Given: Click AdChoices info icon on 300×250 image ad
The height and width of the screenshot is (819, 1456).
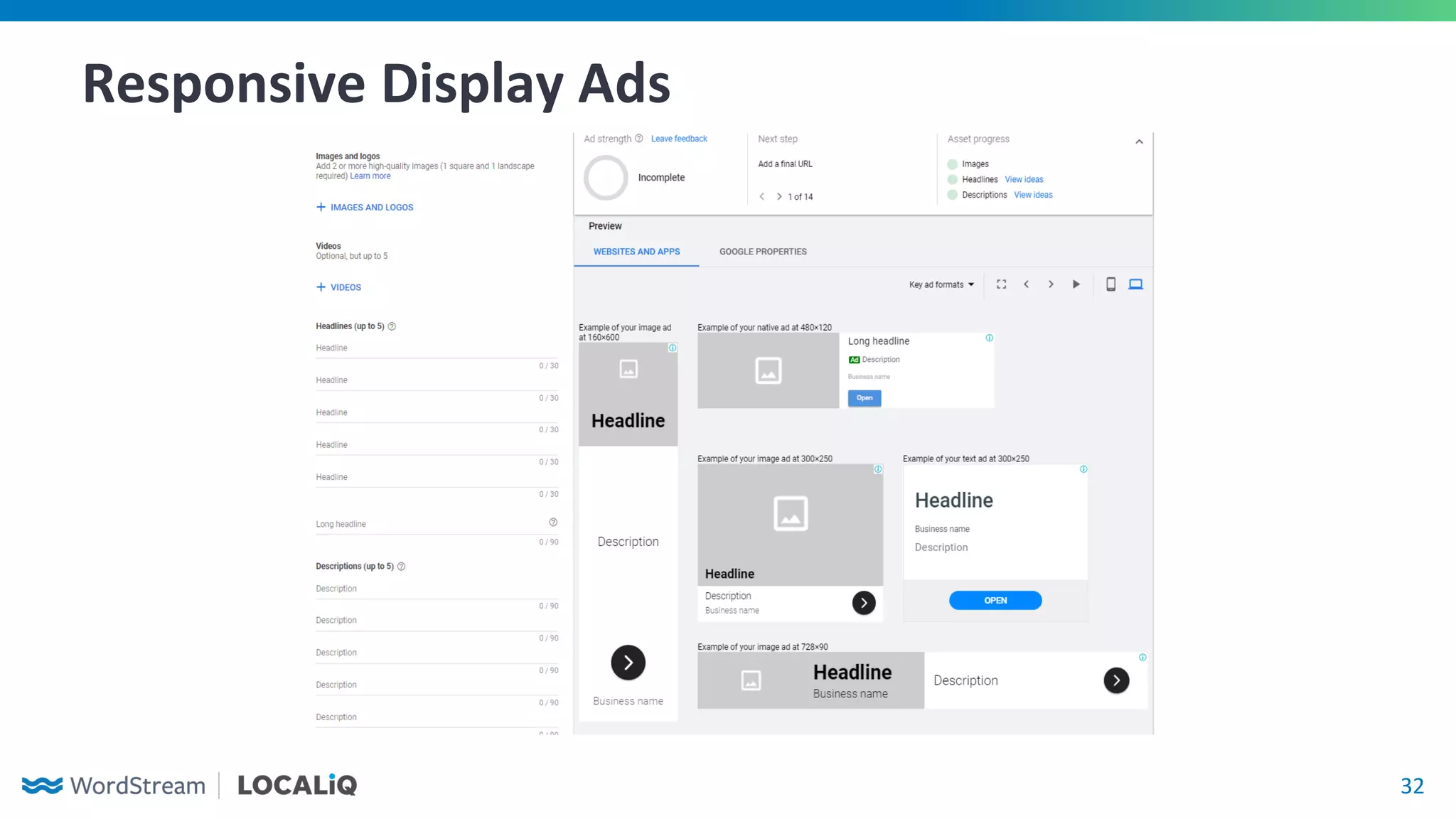Looking at the screenshot, I should pyautogui.click(x=878, y=469).
